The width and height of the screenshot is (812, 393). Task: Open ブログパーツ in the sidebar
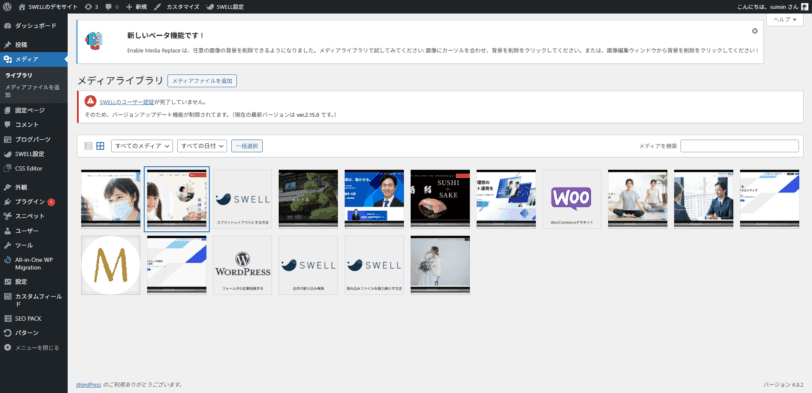34,139
